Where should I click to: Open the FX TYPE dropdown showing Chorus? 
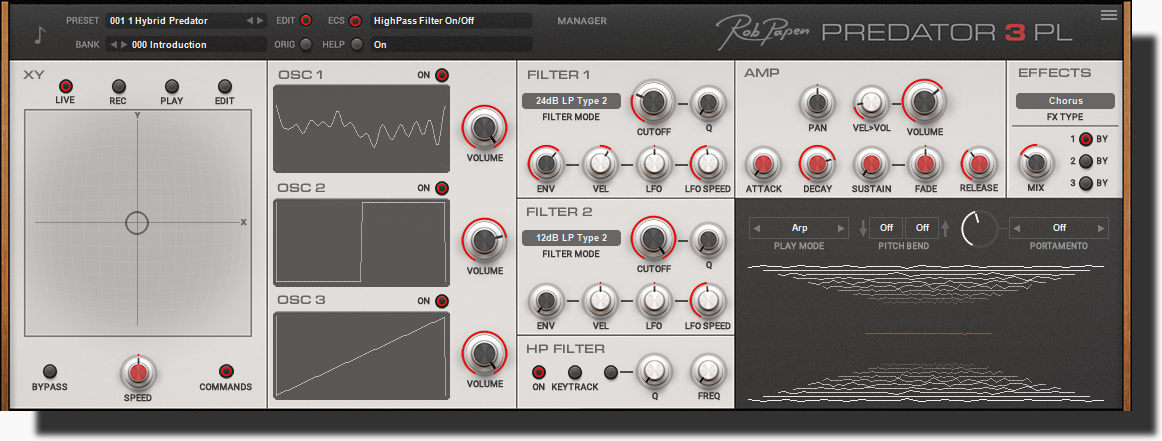click(x=1066, y=101)
